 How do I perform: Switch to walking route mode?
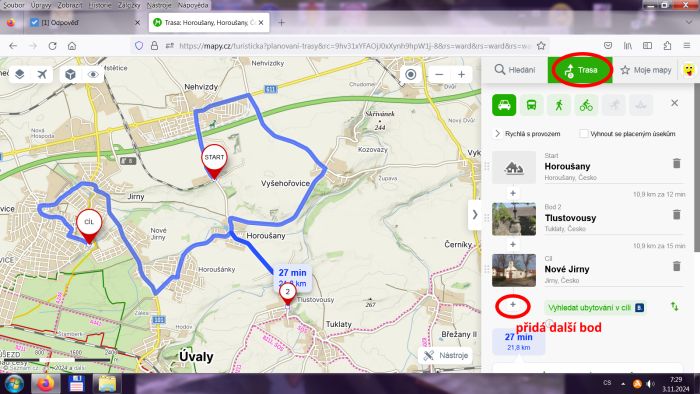[x=559, y=105]
